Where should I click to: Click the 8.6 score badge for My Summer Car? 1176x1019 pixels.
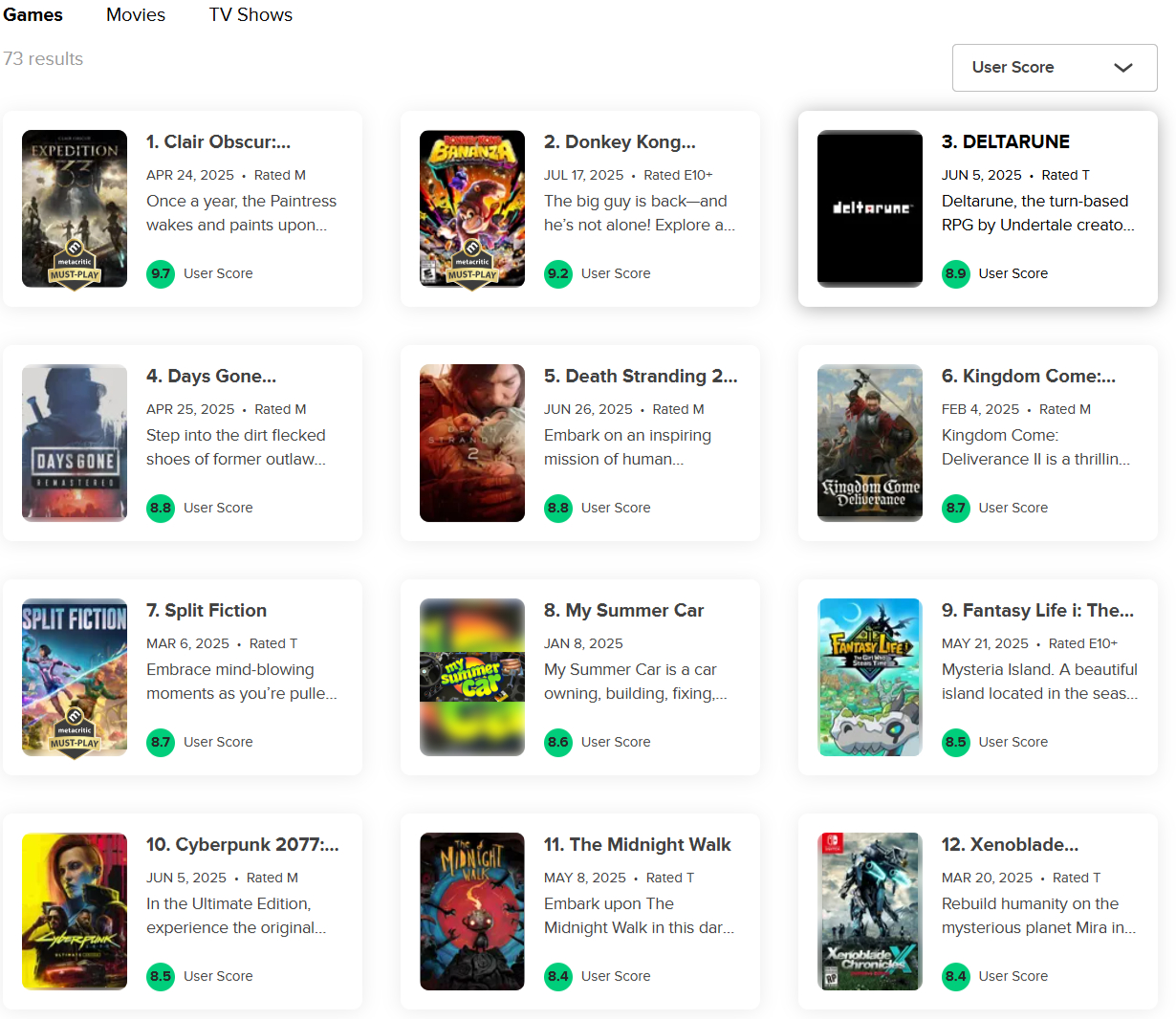click(x=558, y=742)
